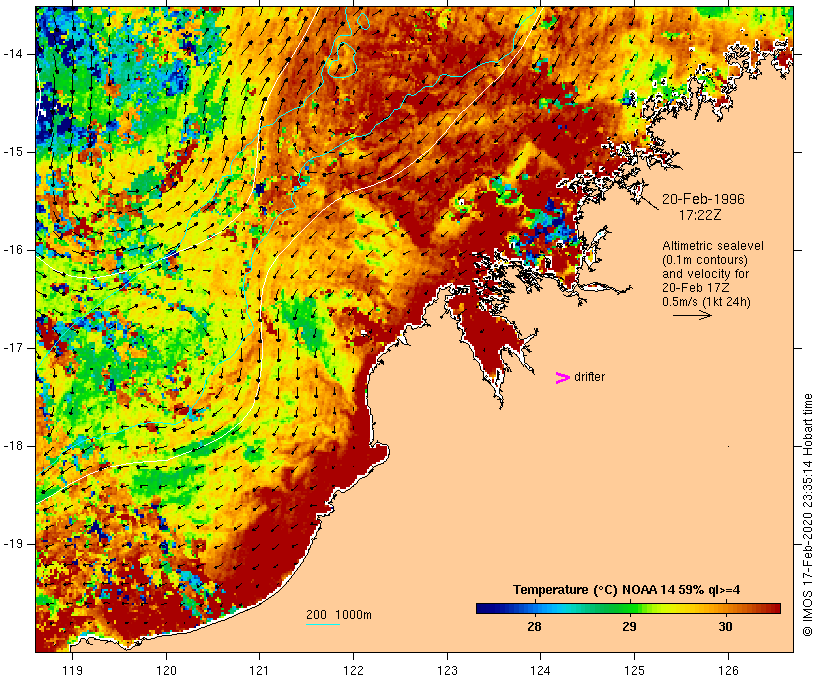Click the '0.5m/s (1kt 24h)' text
The height and width of the screenshot is (680, 820).
(x=706, y=302)
